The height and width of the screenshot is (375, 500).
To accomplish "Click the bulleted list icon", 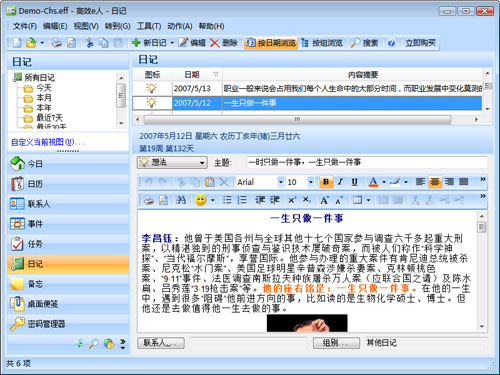I will [x=227, y=200].
